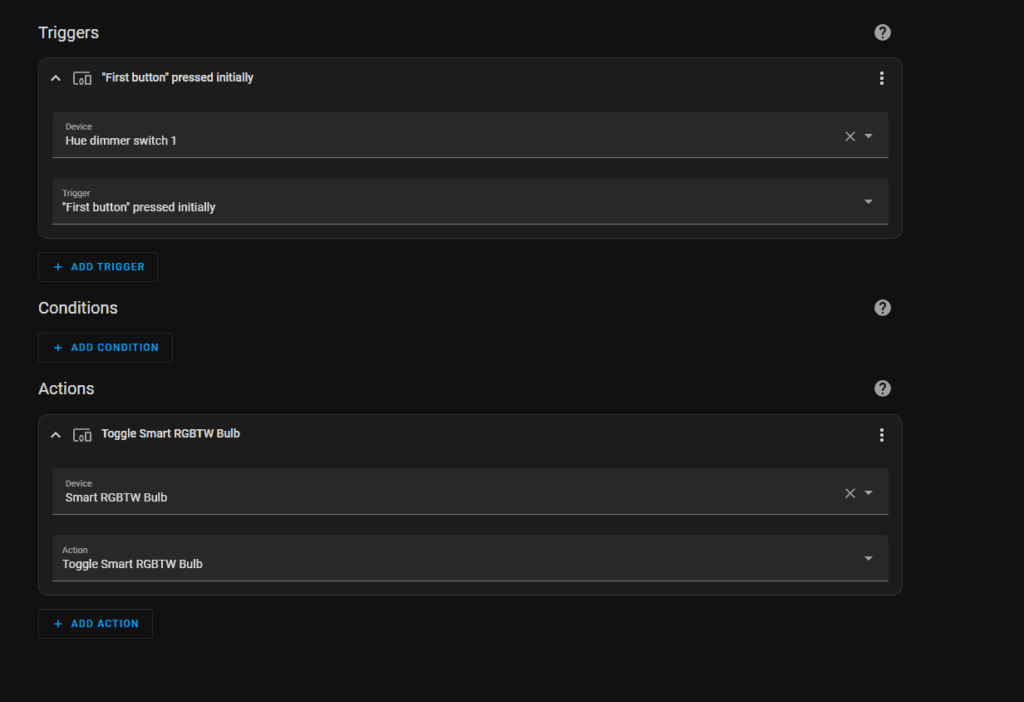Open help for the Conditions section
1024x702 pixels.
point(882,308)
